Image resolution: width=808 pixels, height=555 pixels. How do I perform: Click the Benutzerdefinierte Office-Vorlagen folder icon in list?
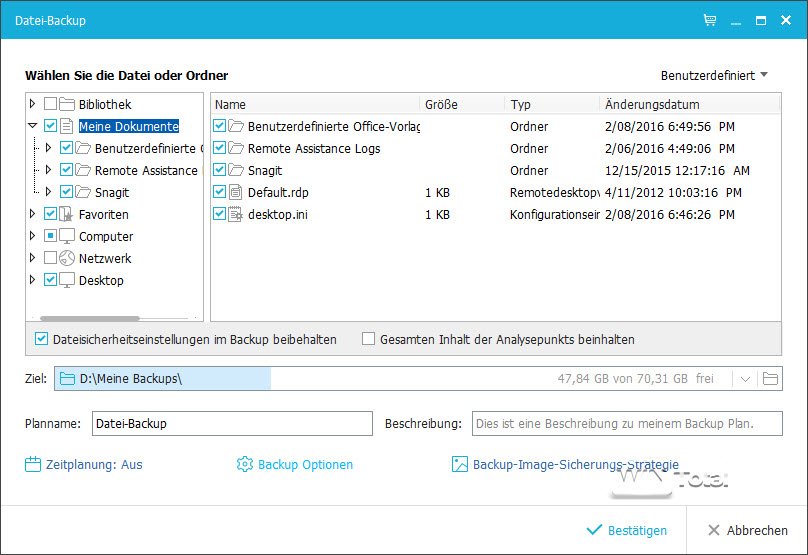[x=236, y=126]
